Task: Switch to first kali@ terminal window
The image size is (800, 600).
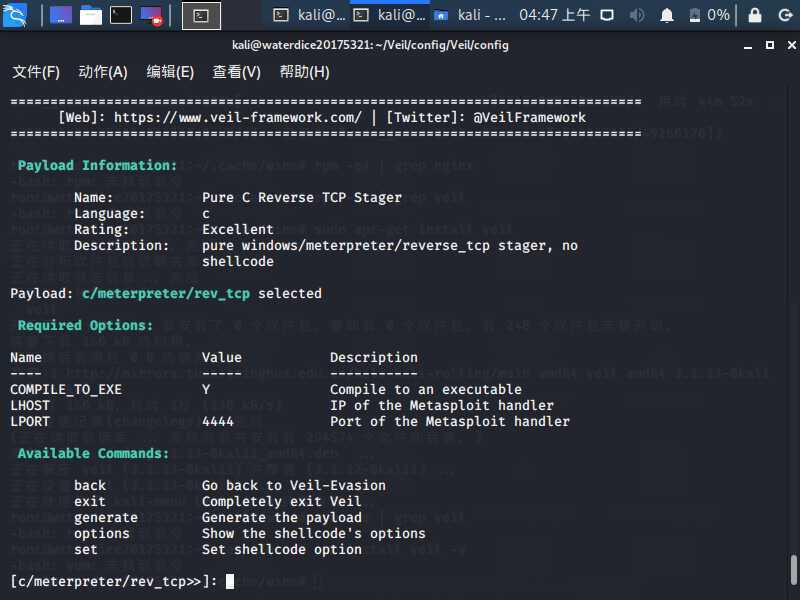Action: tap(309, 15)
